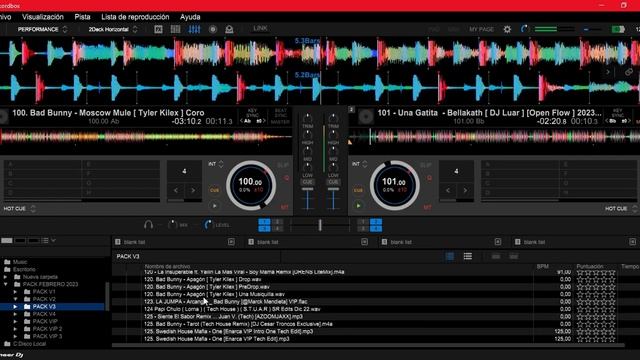Open the effects panel icon in toolbar
Image resolution: width=640 pixels, height=360 pixels.
coord(158,29)
